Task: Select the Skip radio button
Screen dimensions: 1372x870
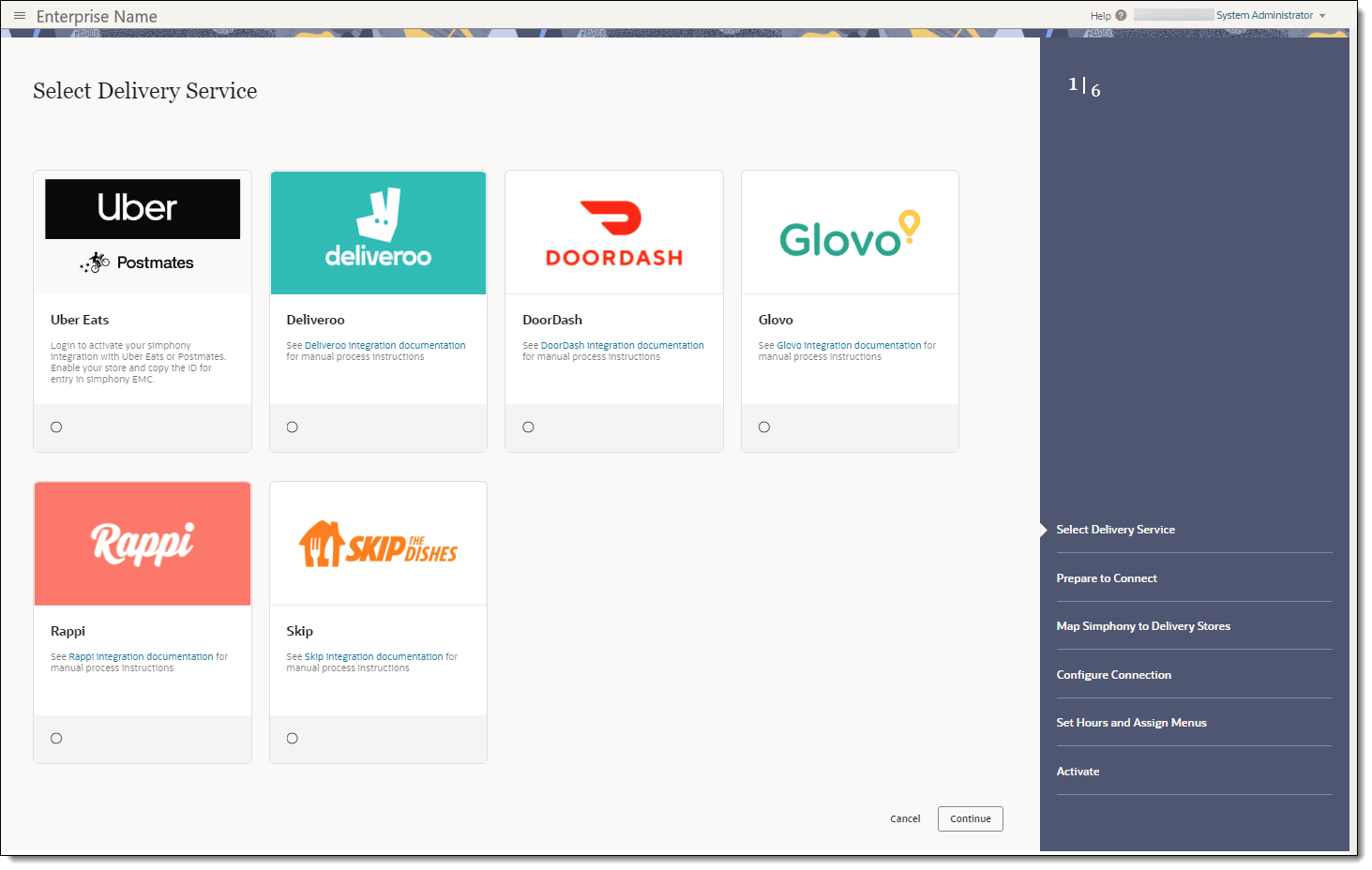Action: pos(293,739)
